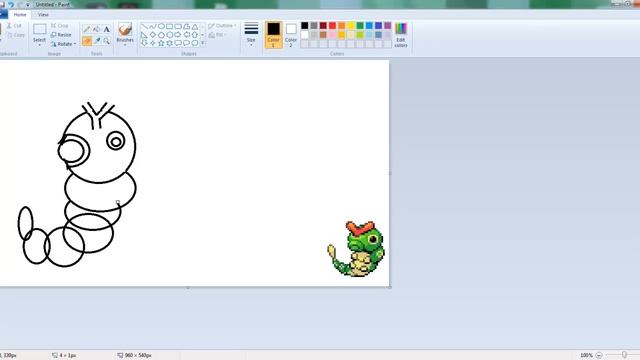Choose the Down arrow shape
This screenshot has width=640, height=360.
[144, 43]
